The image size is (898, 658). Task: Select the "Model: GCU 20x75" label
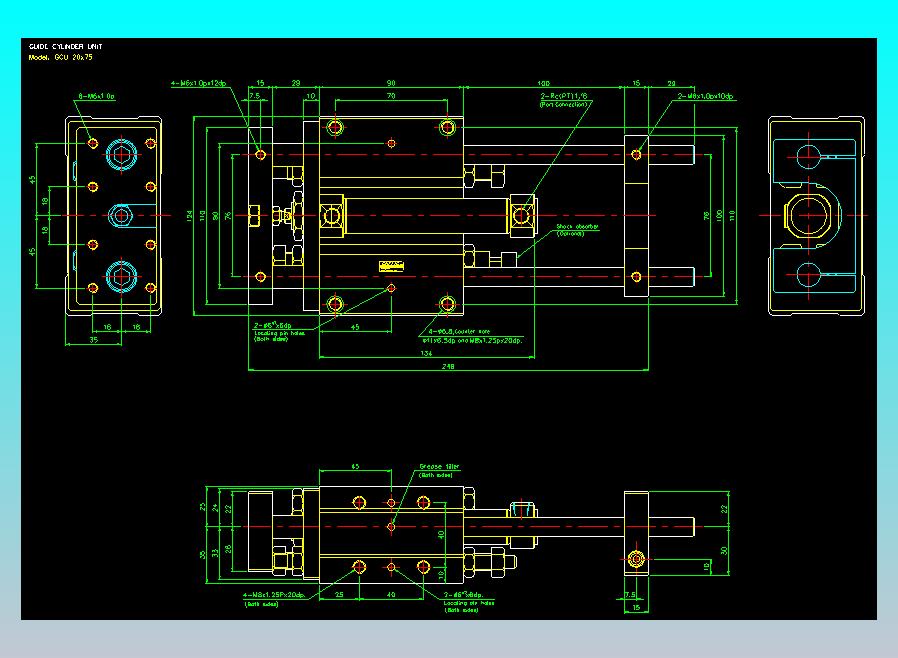coord(60,57)
